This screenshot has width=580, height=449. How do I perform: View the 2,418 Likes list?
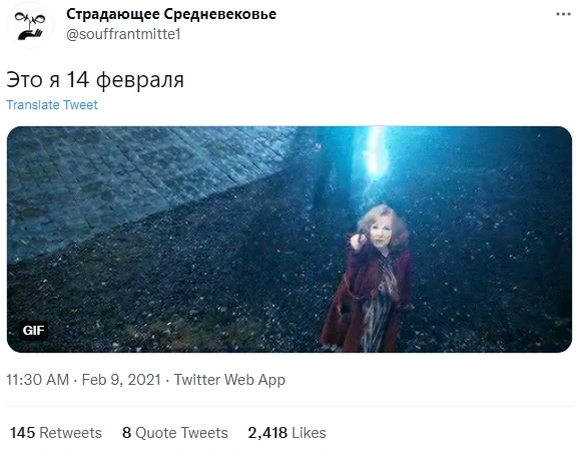coord(287,433)
